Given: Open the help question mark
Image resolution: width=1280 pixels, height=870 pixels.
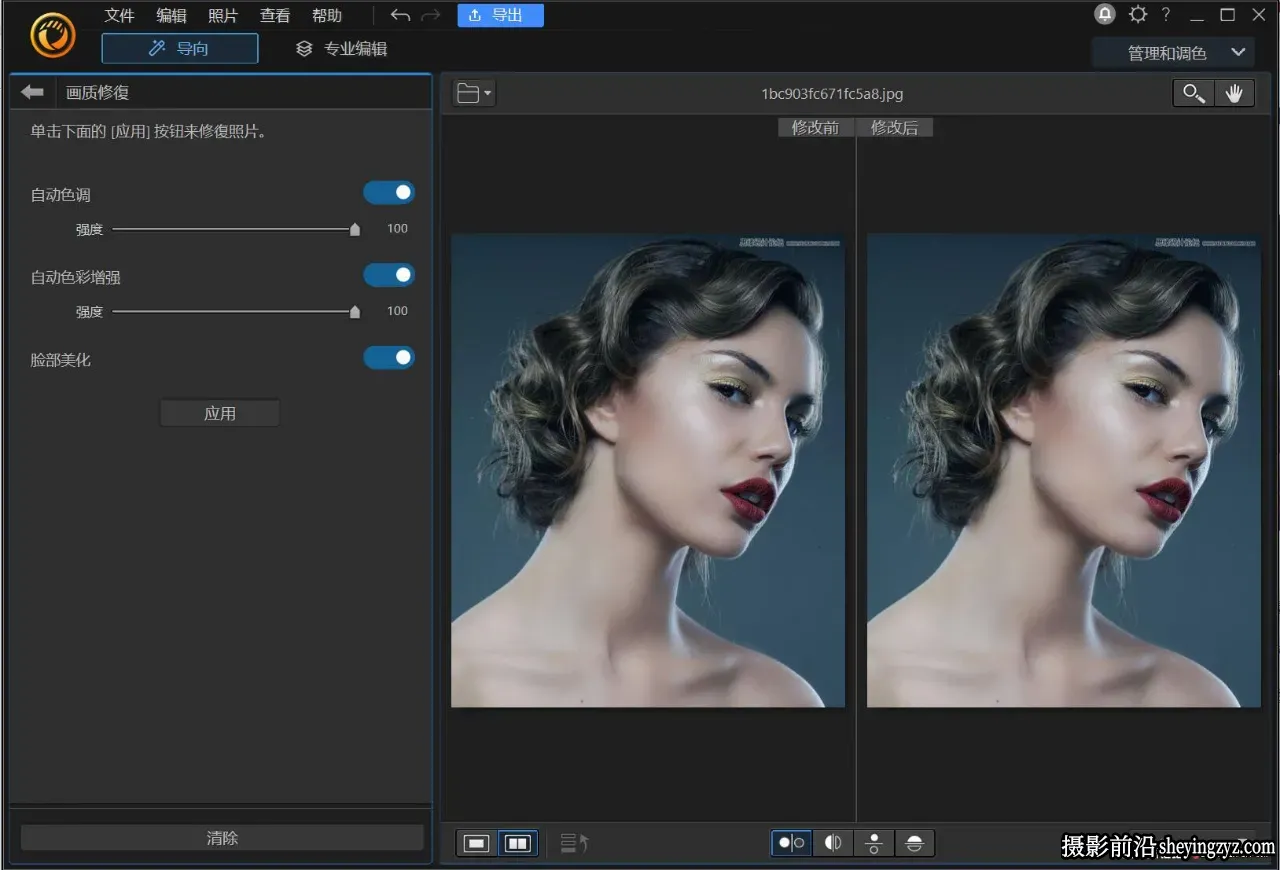Looking at the screenshot, I should click(1166, 14).
